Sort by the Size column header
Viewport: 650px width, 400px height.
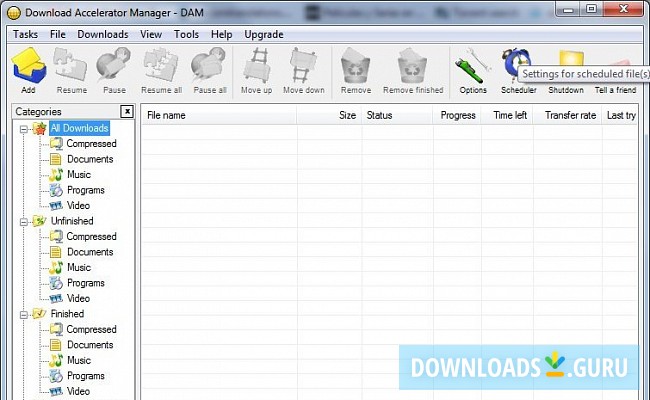coord(330,115)
